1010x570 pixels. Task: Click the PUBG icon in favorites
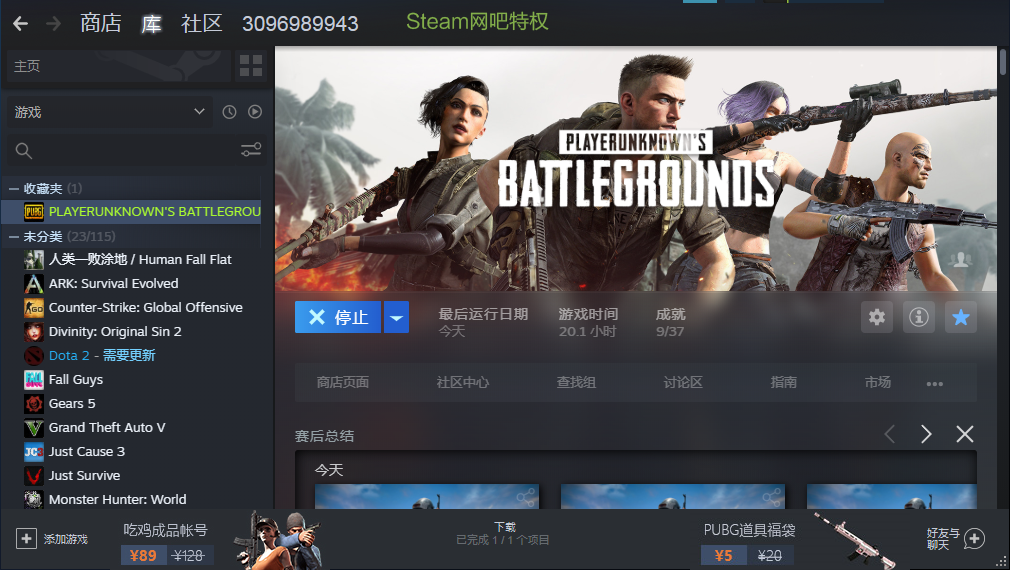33,211
